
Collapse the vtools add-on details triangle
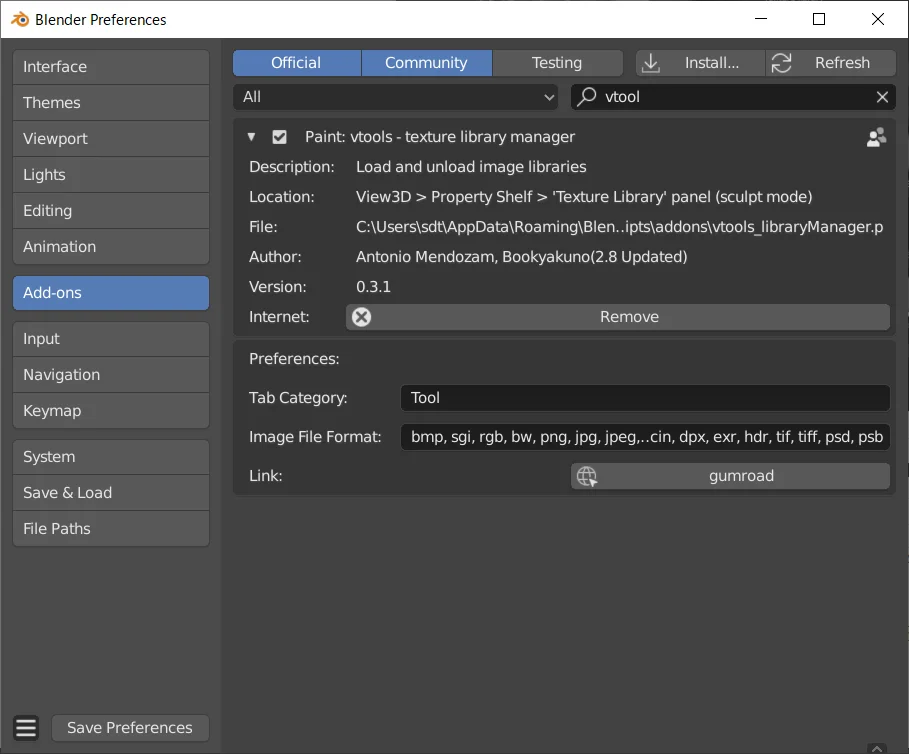point(251,137)
